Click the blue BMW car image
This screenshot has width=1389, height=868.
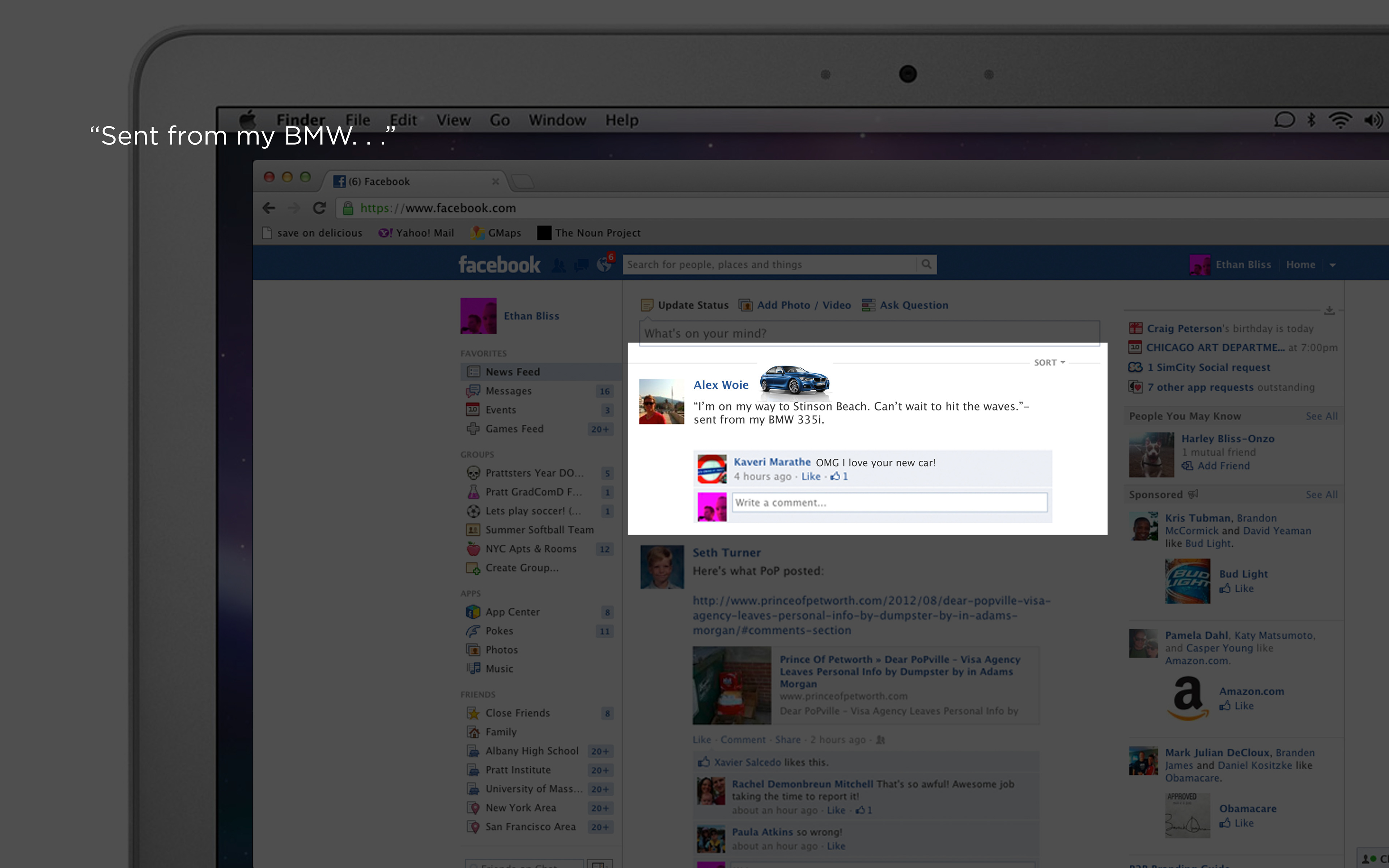coord(795,380)
